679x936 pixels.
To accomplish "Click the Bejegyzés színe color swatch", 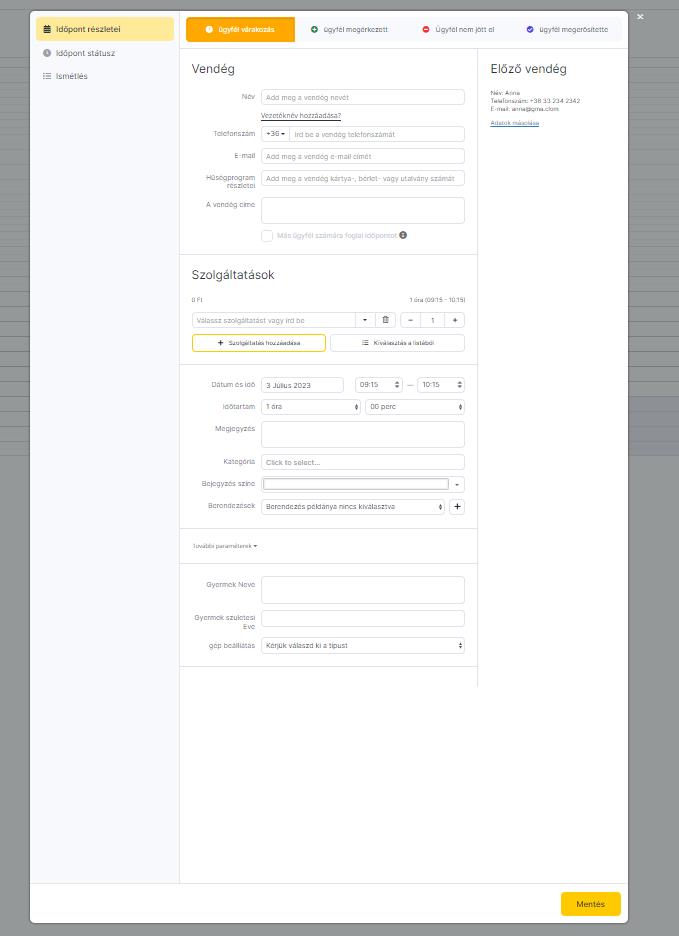I will coord(356,484).
